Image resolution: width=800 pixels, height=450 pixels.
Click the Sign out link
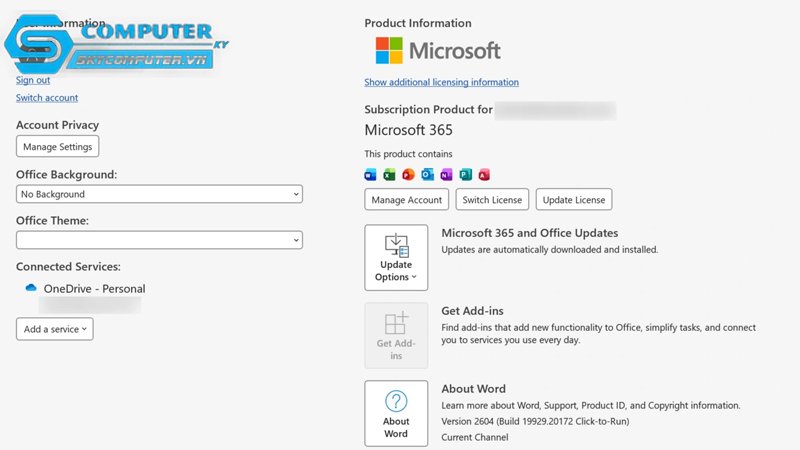coord(33,80)
